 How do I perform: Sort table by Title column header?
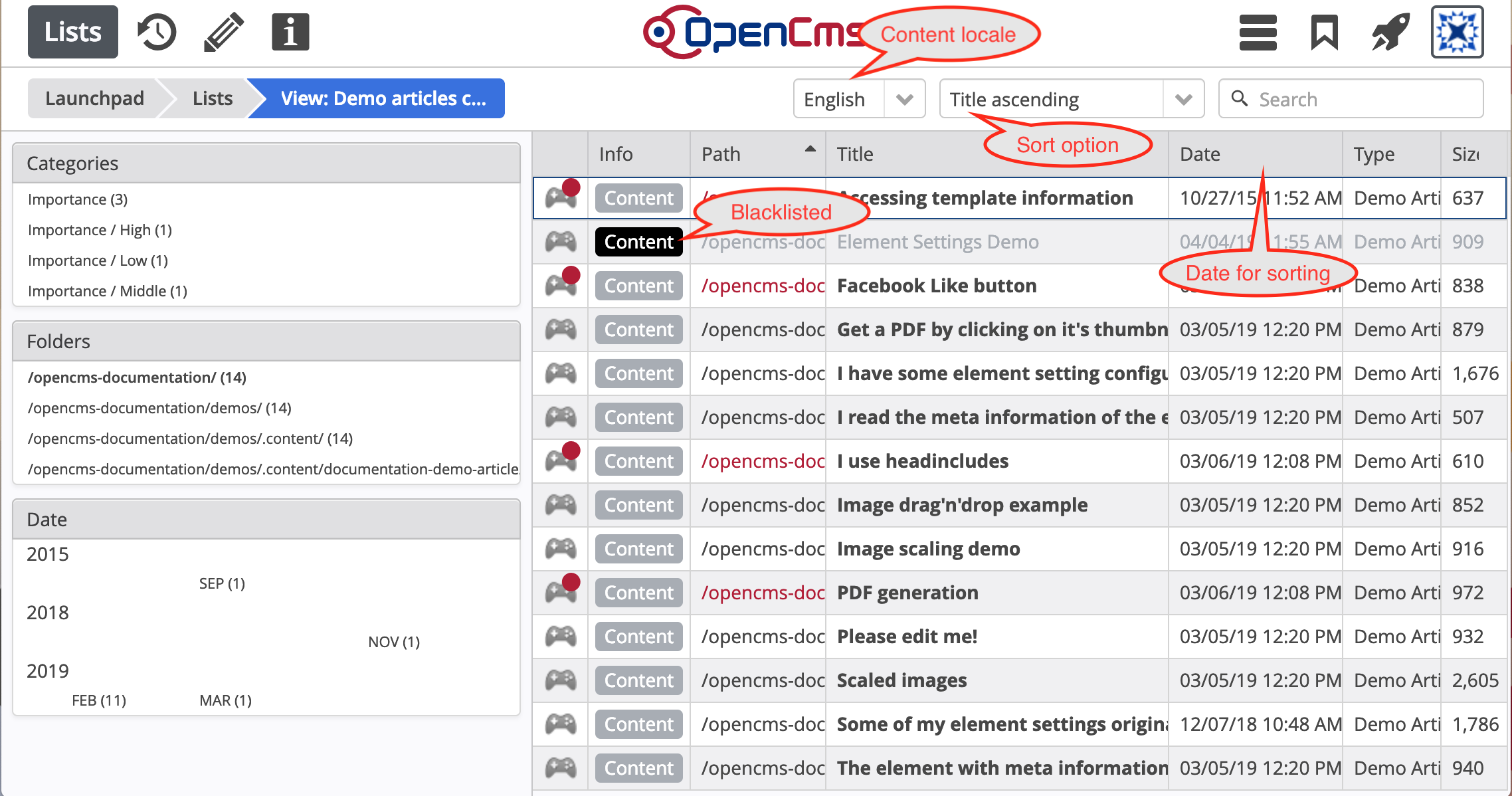point(997,154)
